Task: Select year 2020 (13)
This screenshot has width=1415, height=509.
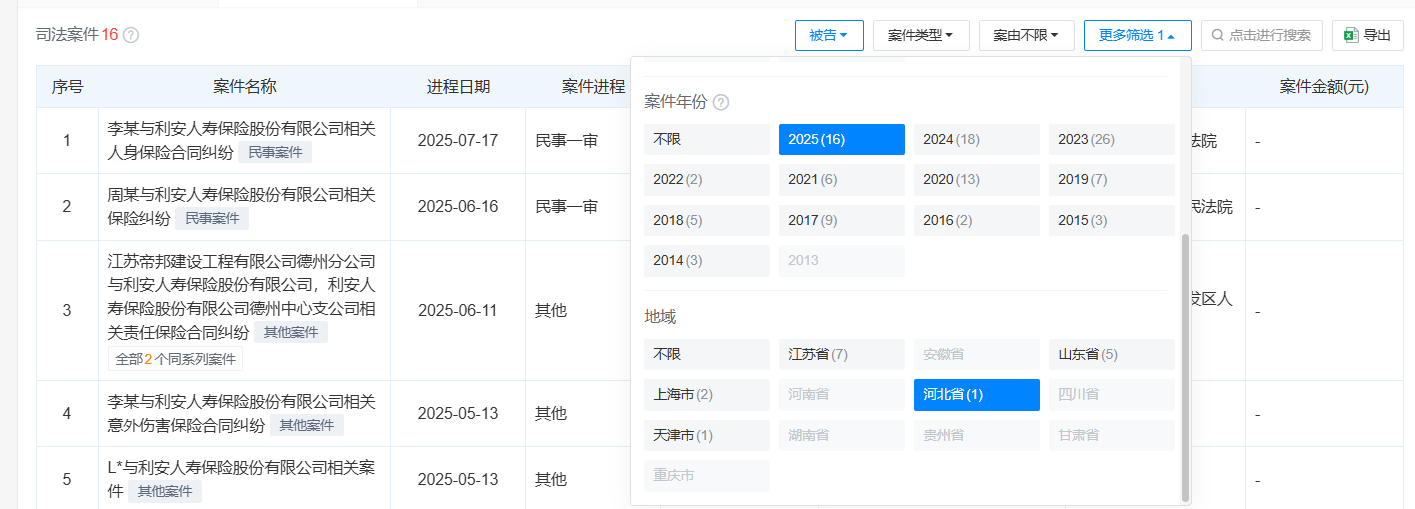Action: coord(977,180)
